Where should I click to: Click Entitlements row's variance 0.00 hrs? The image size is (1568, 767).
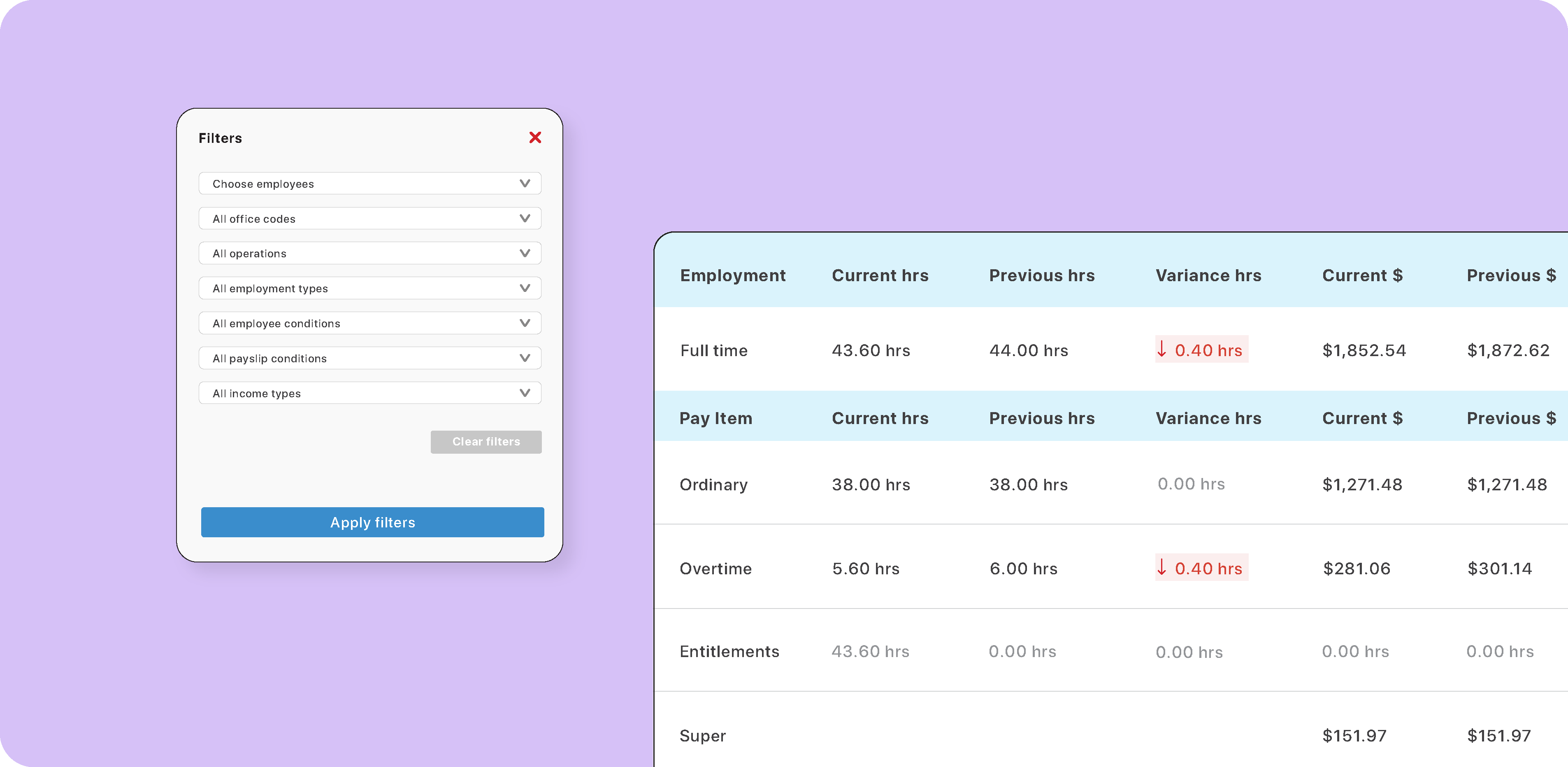1189,653
